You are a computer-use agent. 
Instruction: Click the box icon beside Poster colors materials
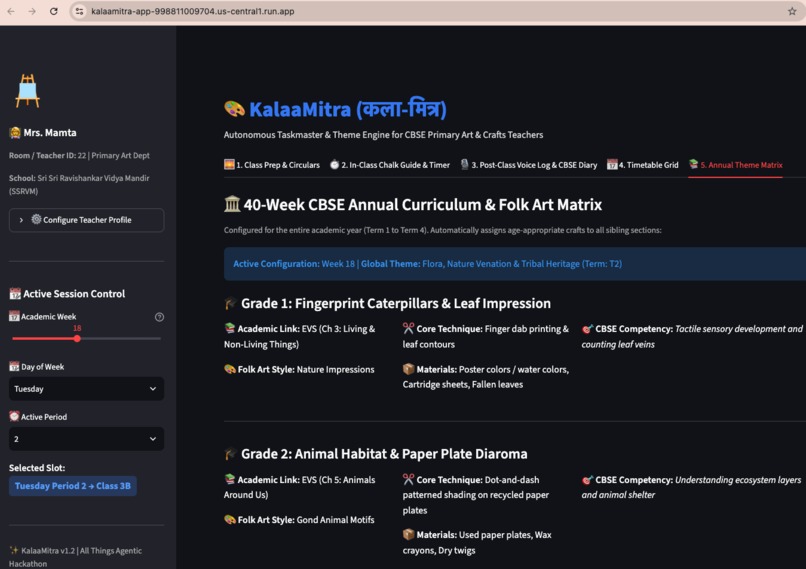pos(408,369)
